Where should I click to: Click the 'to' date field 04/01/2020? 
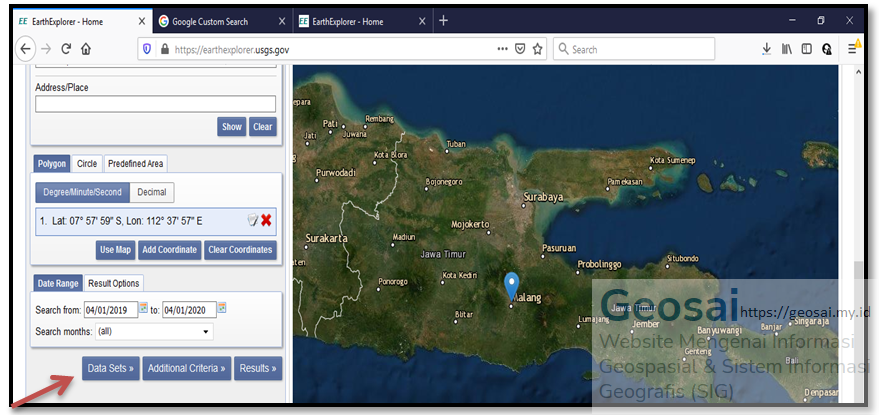pyautogui.click(x=189, y=310)
